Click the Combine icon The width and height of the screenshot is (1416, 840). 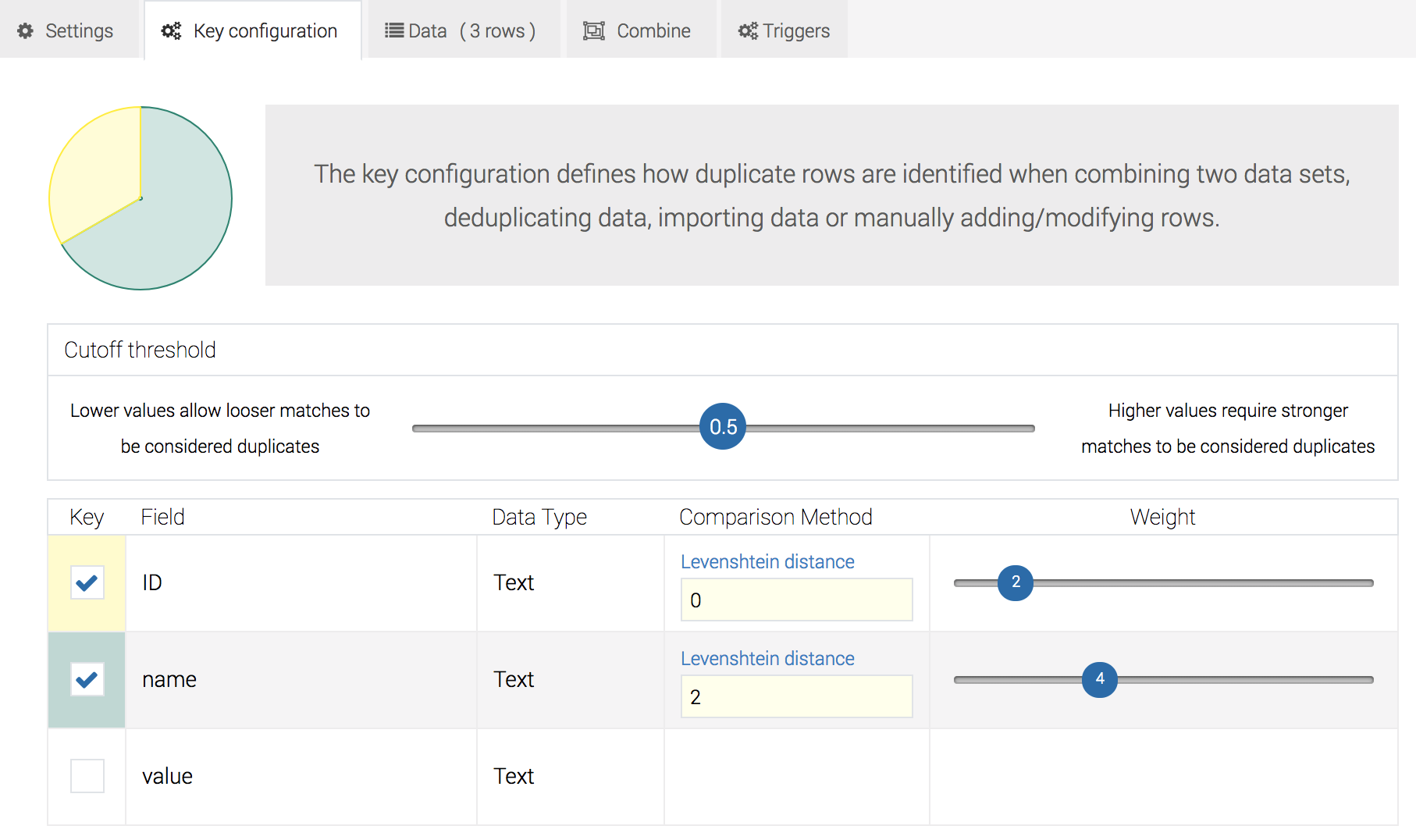click(x=594, y=31)
